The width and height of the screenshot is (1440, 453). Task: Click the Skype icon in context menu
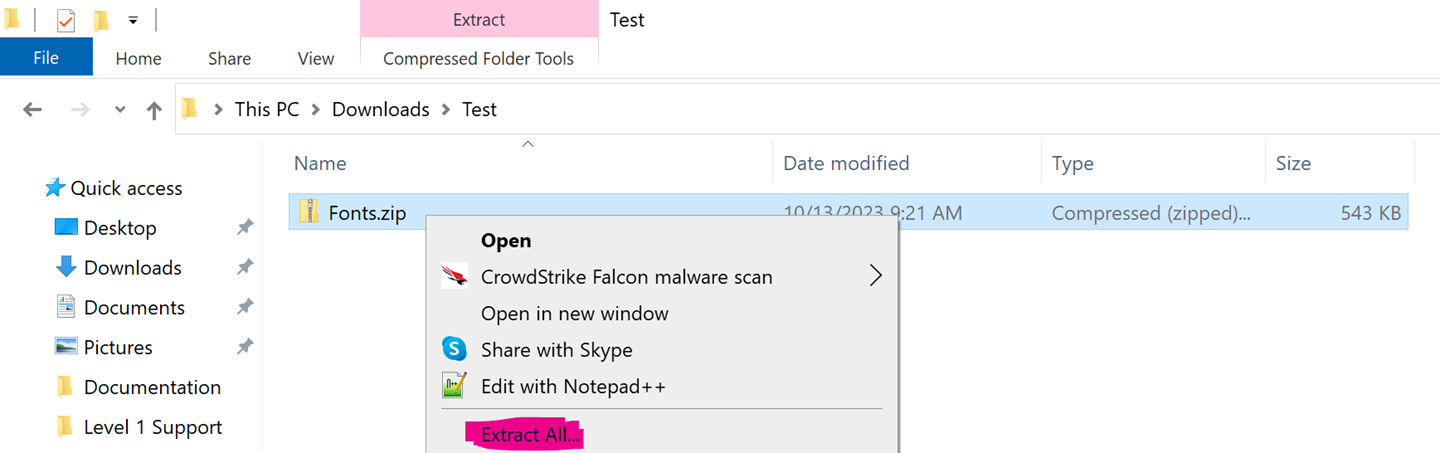455,349
